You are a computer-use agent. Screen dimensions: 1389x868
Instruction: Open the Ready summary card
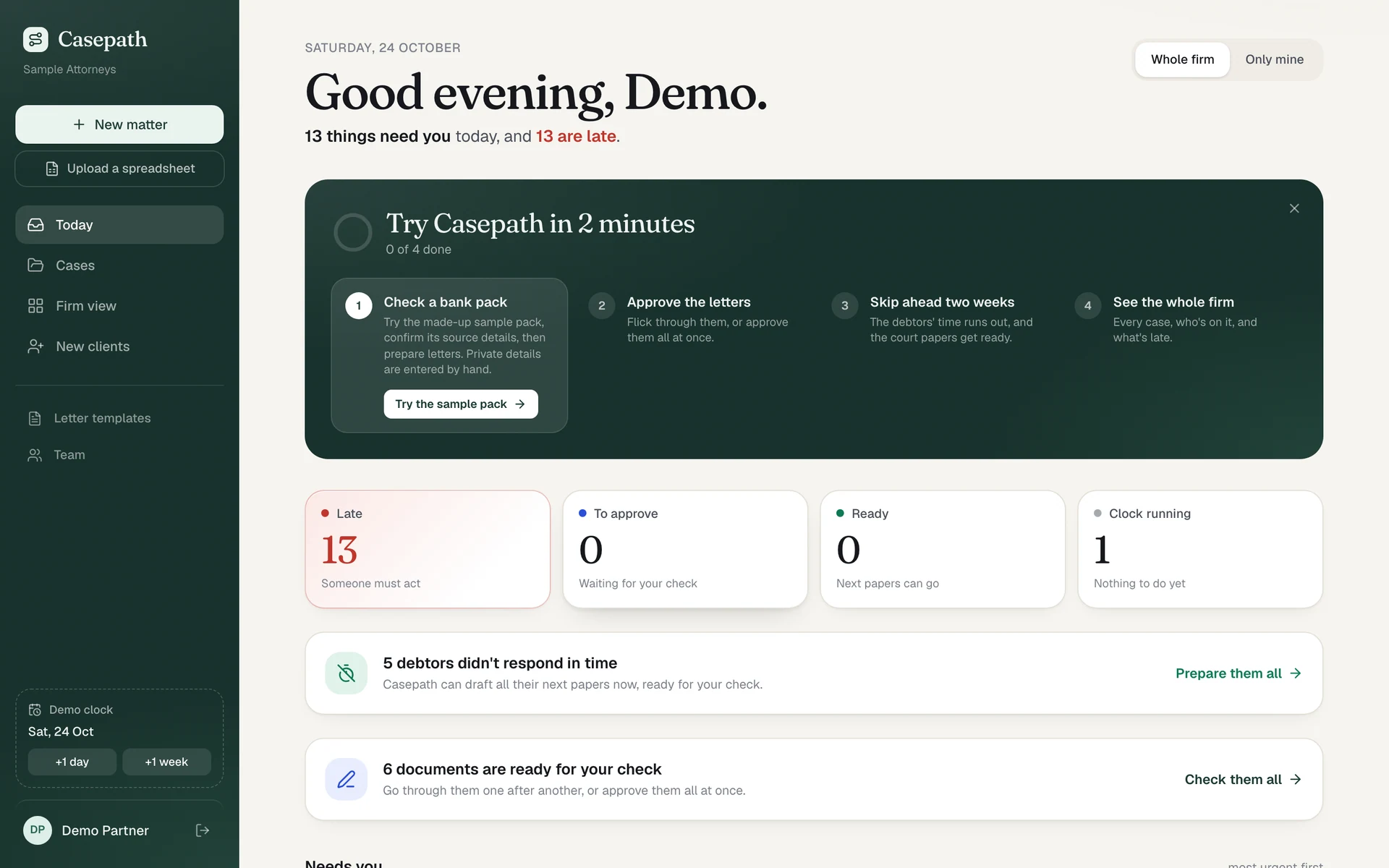(x=943, y=550)
